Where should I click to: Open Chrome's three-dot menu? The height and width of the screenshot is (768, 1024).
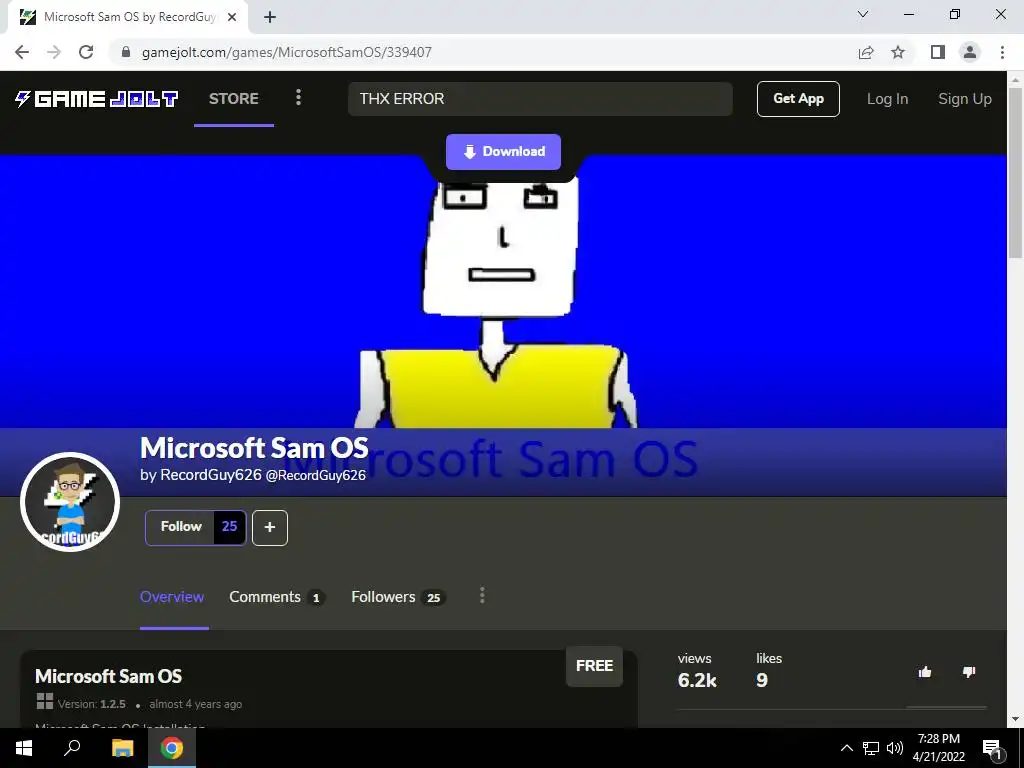pos(1002,52)
